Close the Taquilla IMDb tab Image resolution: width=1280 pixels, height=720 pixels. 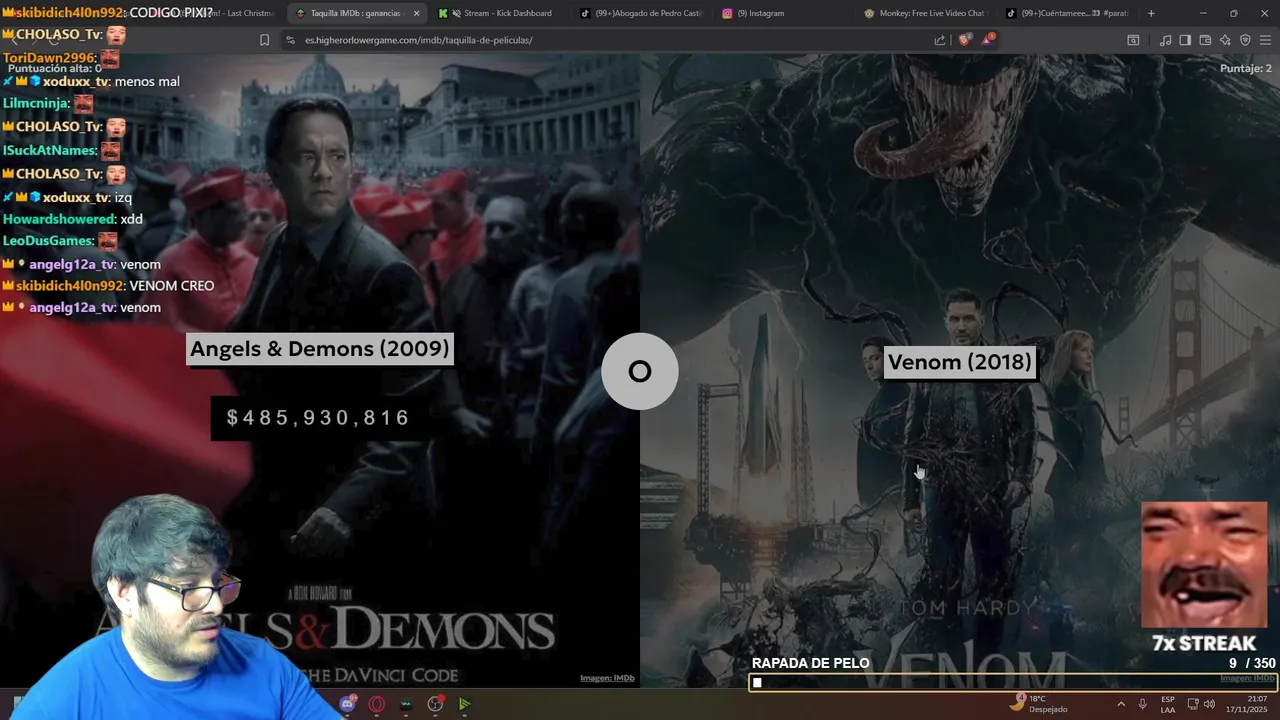416,13
